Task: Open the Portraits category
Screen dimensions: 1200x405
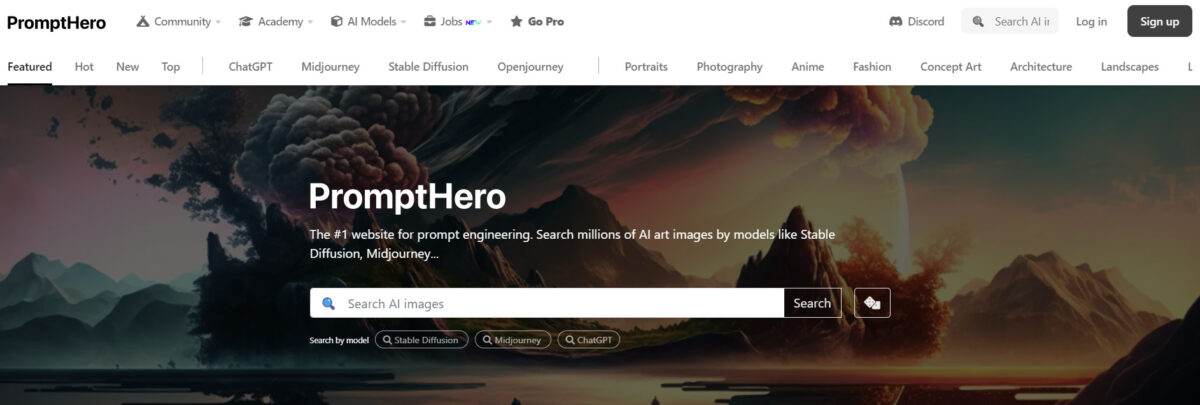Action: 646,67
